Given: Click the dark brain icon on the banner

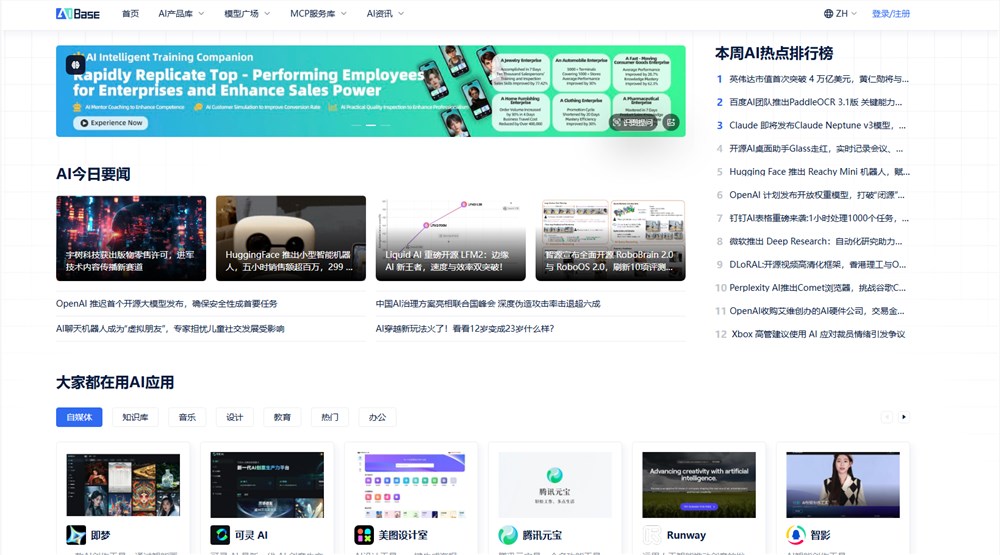Looking at the screenshot, I should coord(75,64).
